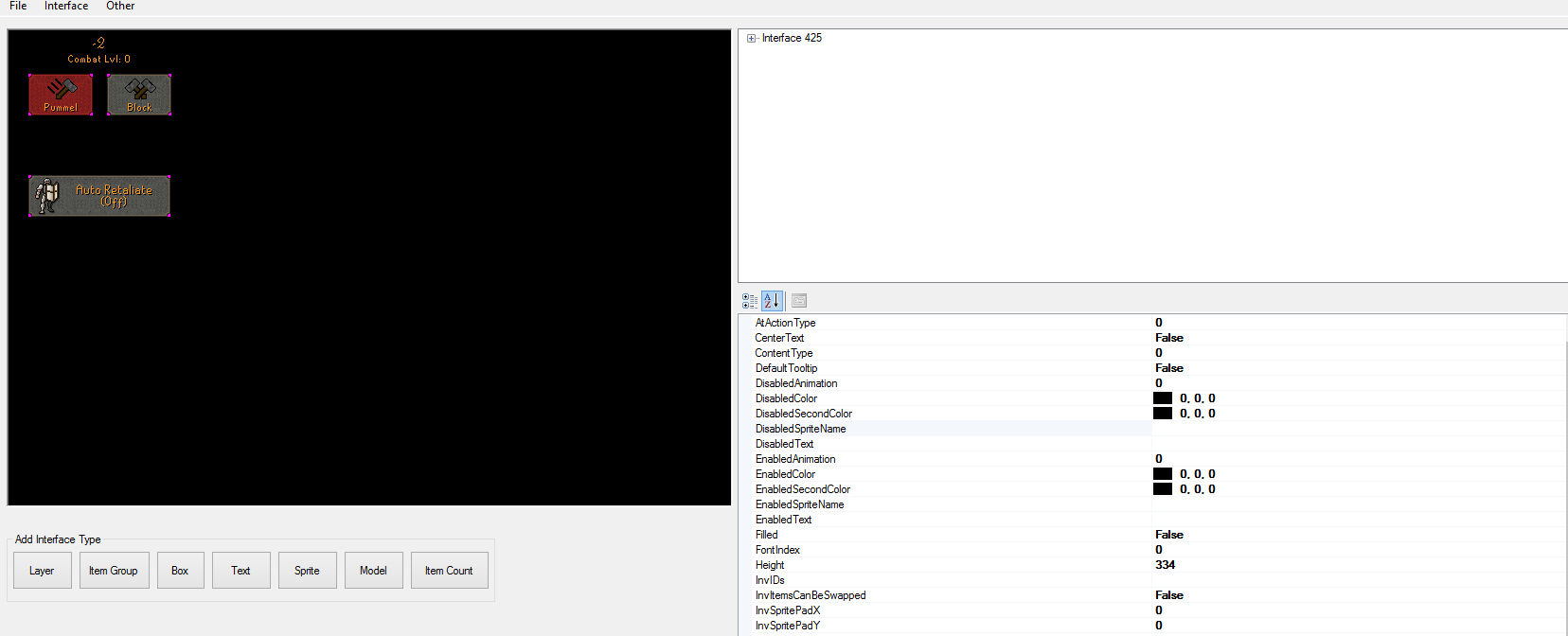Click the DisabledText value field
1568x636 pixels.
(1359, 444)
